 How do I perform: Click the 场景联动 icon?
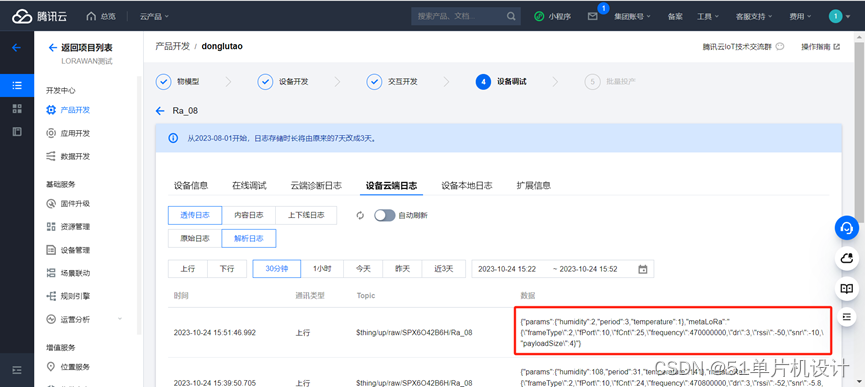(51, 273)
